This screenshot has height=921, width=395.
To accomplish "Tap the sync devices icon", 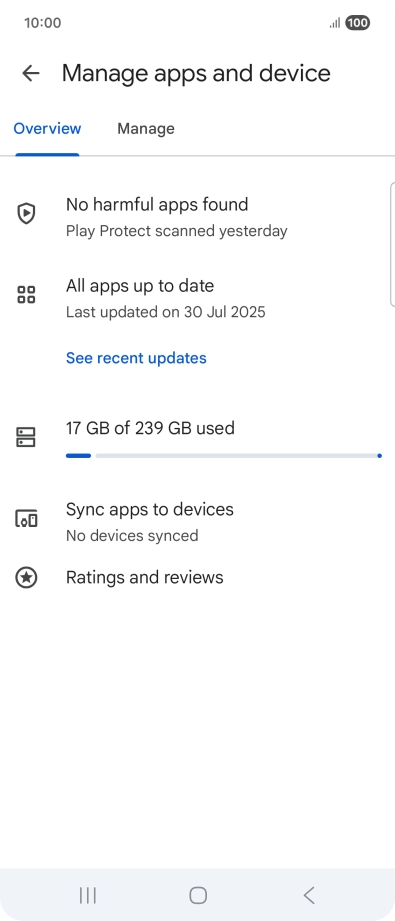I will [x=26, y=519].
